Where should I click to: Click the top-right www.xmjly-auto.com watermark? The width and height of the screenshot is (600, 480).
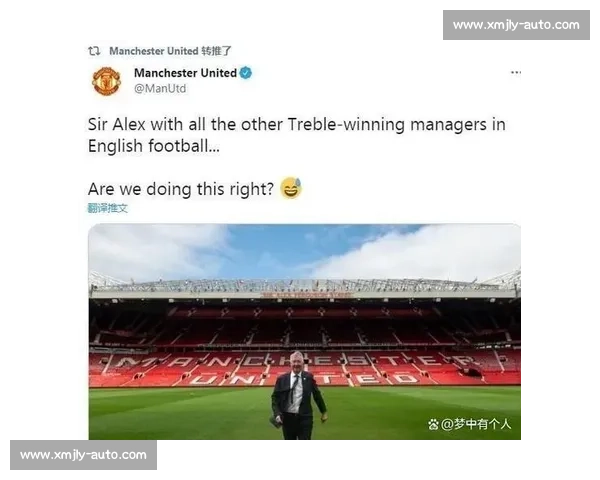516,25
